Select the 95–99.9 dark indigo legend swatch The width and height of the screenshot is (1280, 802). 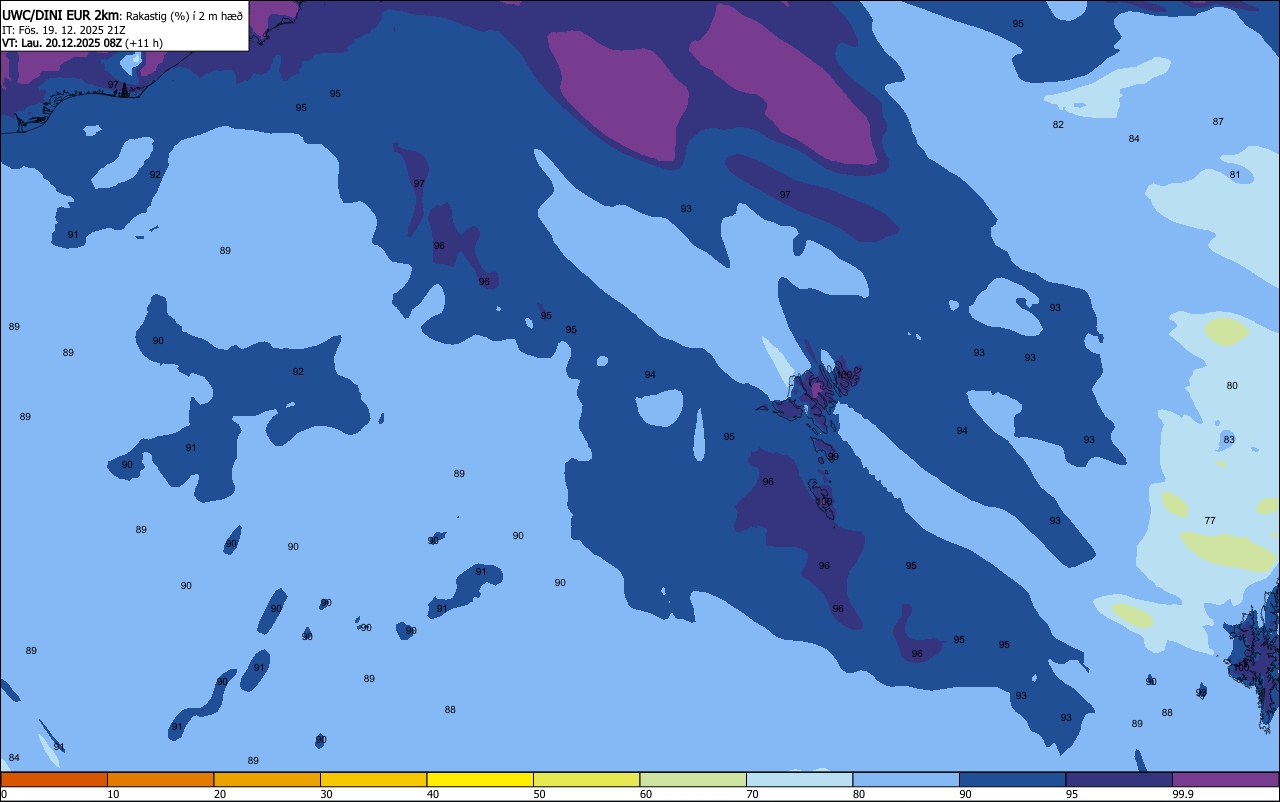click(1119, 779)
